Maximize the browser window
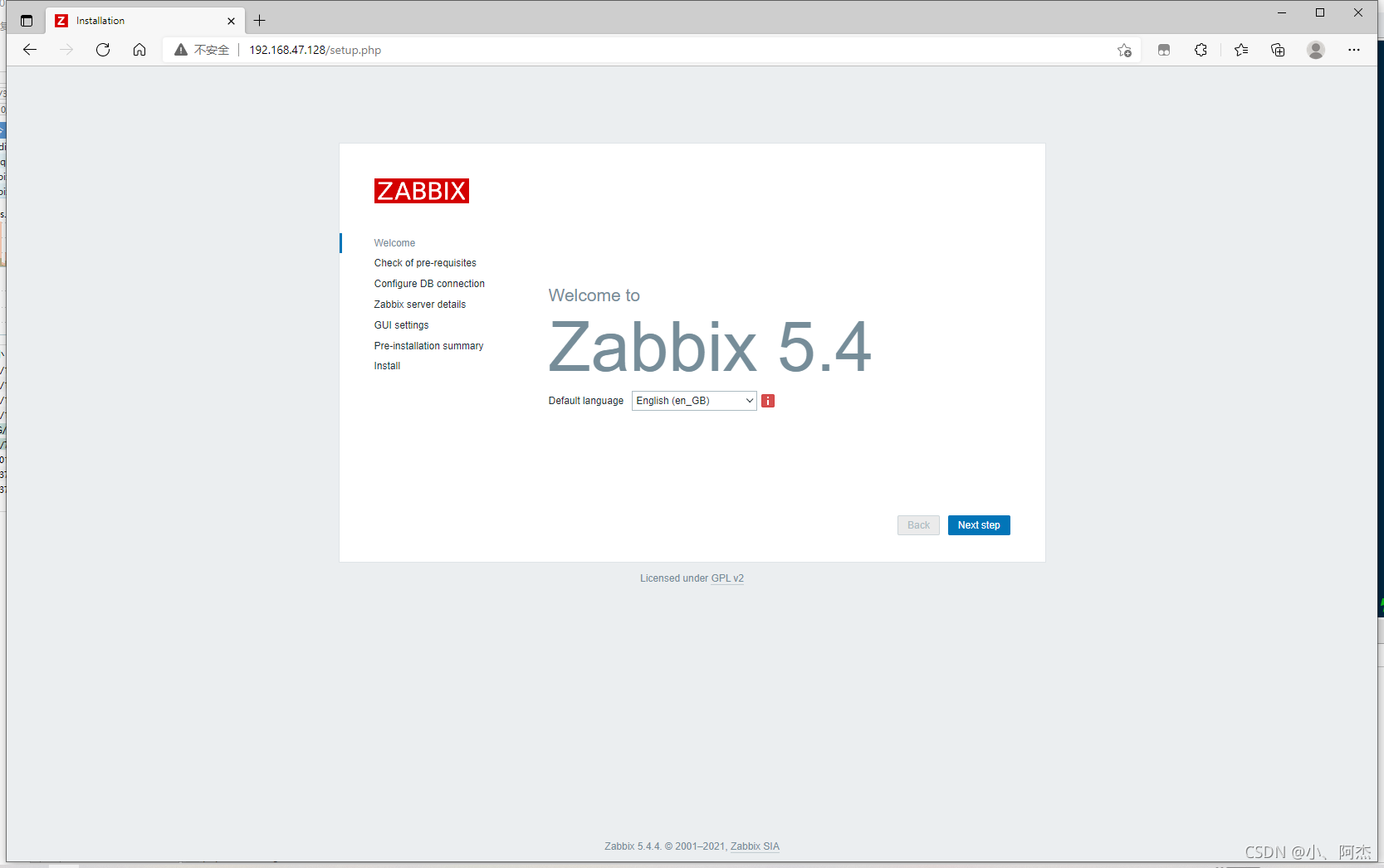Viewport: 1384px width, 868px height. 1320,12
